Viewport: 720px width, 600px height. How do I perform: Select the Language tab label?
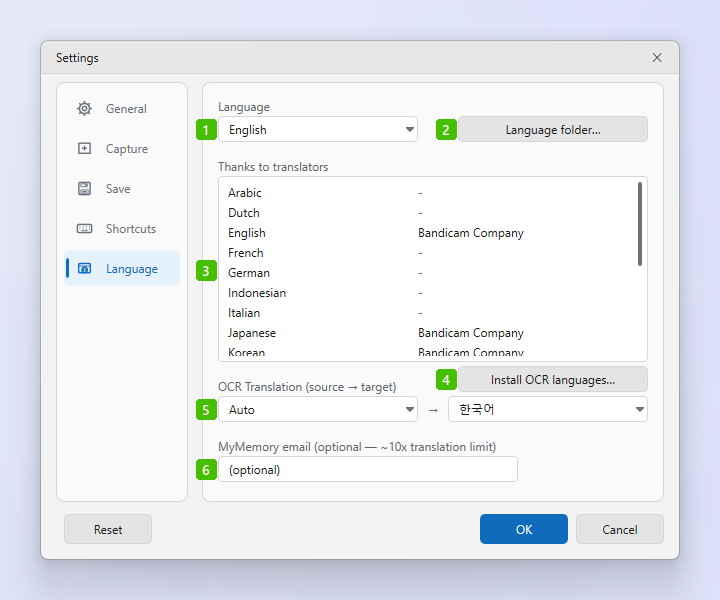pos(132,269)
